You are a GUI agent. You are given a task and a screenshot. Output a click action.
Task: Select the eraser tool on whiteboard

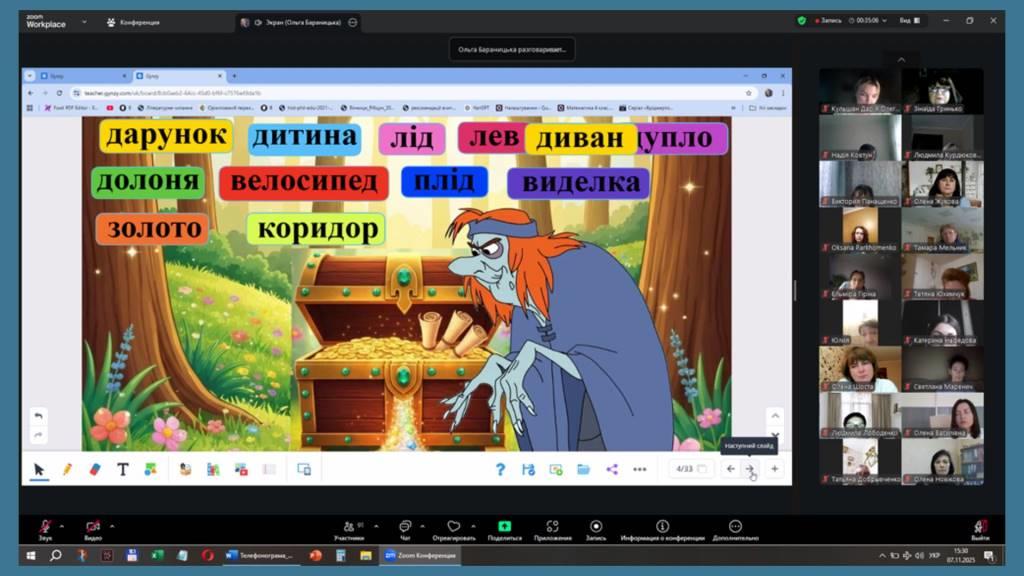click(95, 469)
